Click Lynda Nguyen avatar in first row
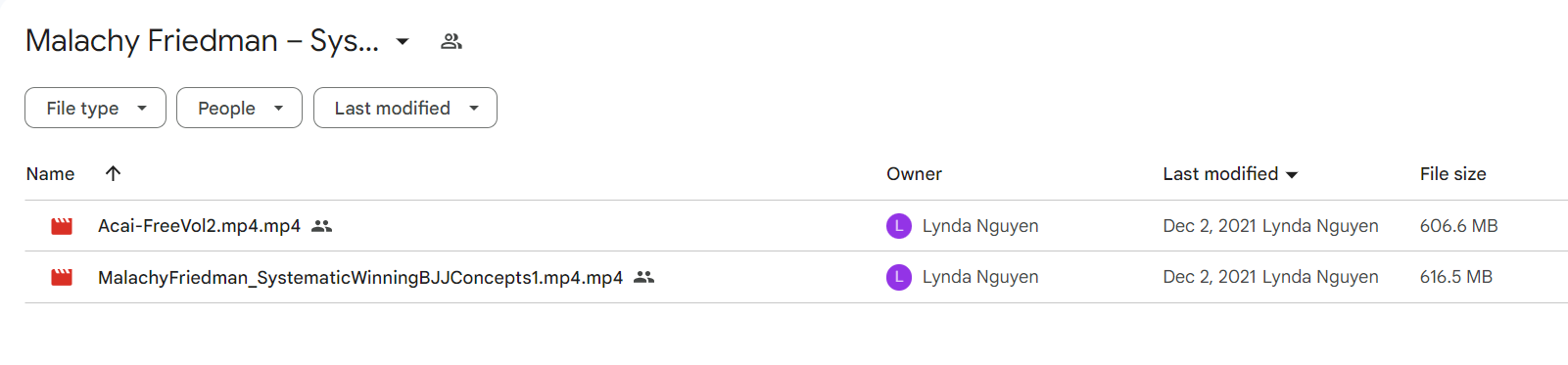The width and height of the screenshot is (1568, 365). click(899, 226)
